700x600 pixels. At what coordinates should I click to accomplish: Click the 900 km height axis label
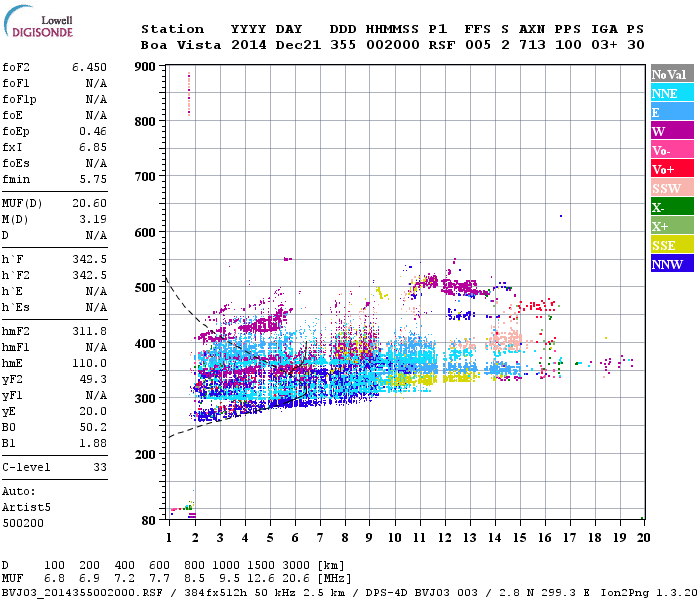pyautogui.click(x=145, y=67)
